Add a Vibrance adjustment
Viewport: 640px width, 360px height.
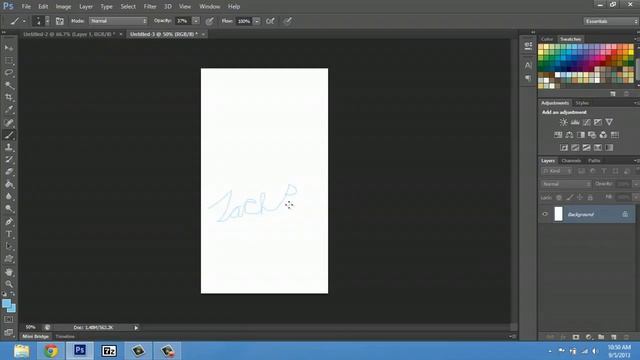click(609, 122)
